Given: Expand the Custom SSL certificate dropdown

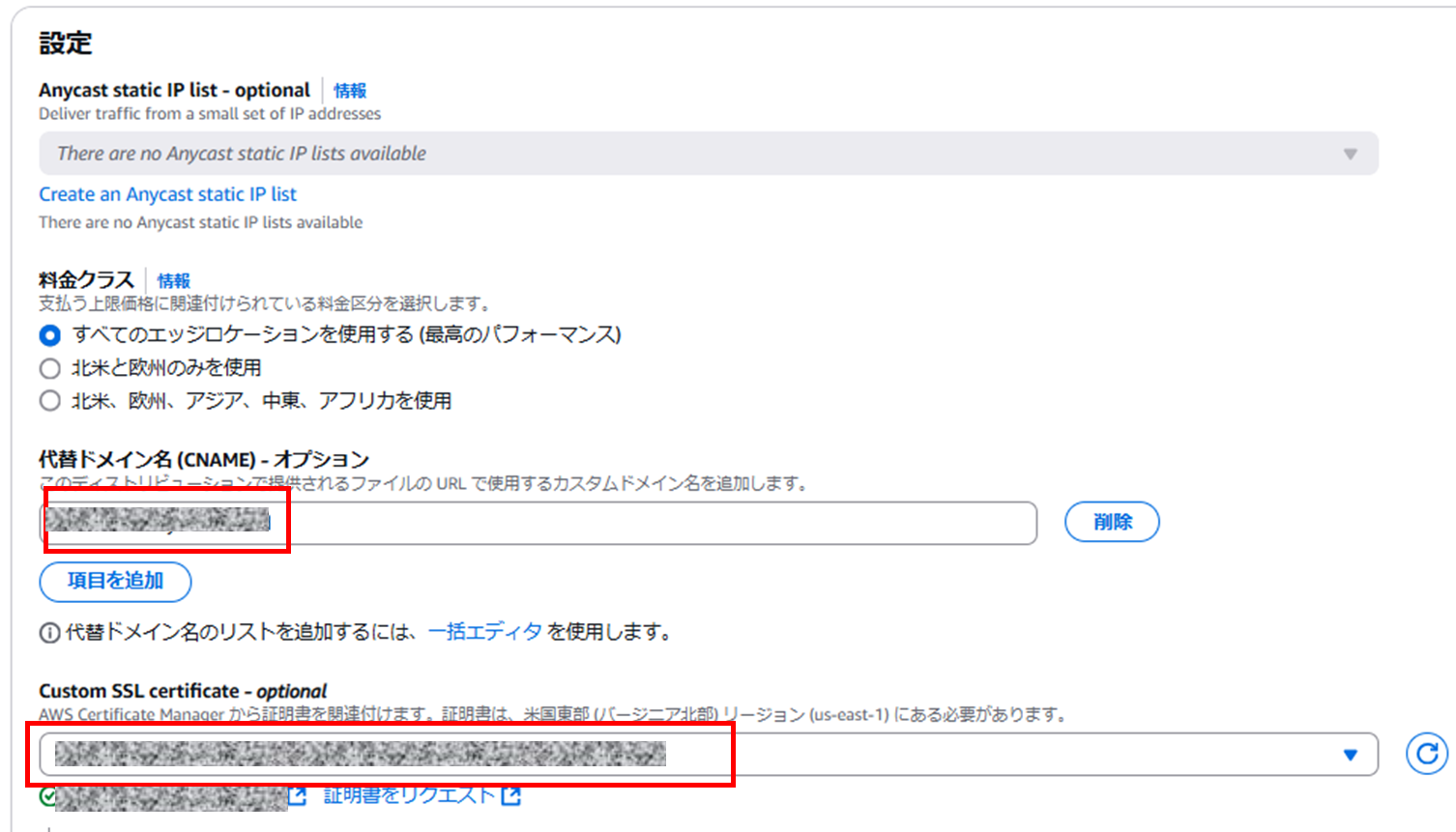Looking at the screenshot, I should (709, 754).
